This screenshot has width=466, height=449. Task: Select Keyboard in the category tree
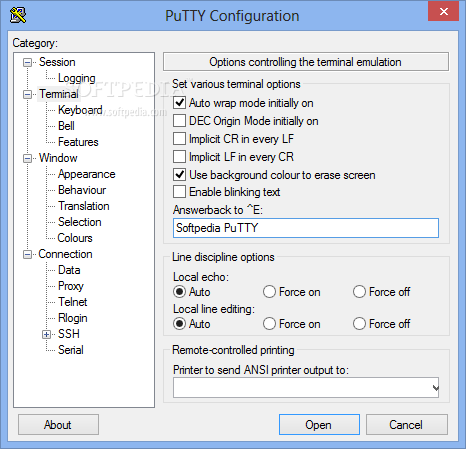coord(80,110)
